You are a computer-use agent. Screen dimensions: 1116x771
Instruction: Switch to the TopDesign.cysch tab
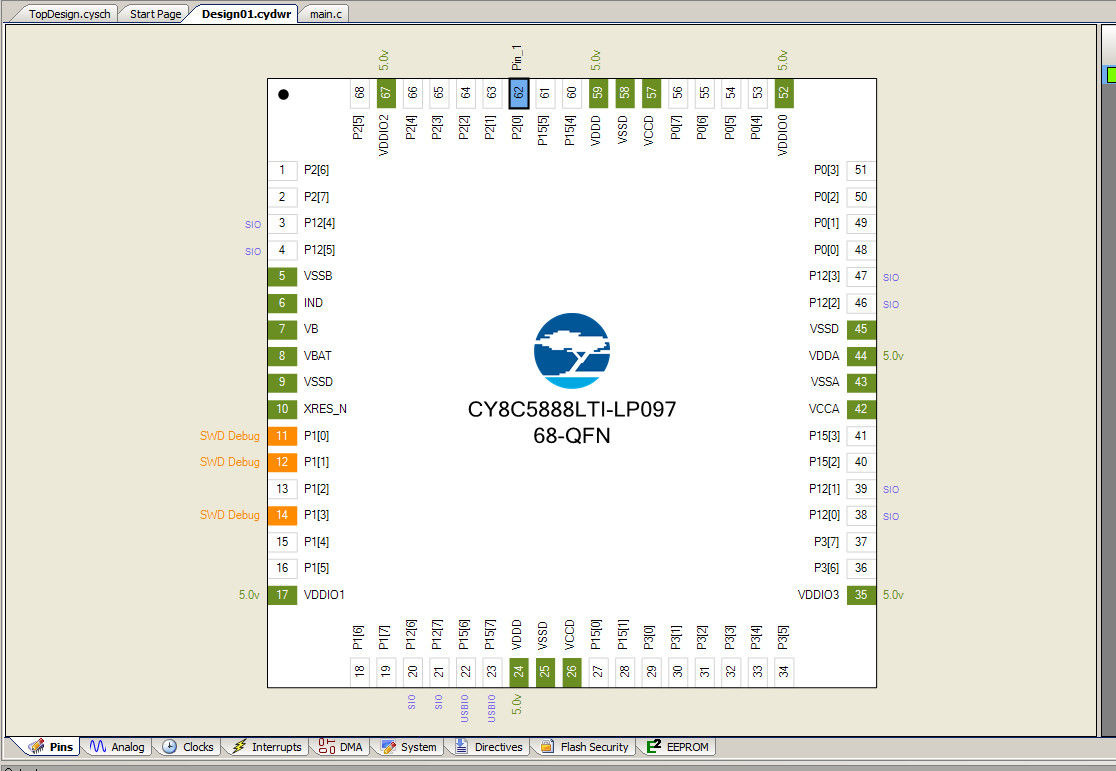pyautogui.click(x=69, y=14)
